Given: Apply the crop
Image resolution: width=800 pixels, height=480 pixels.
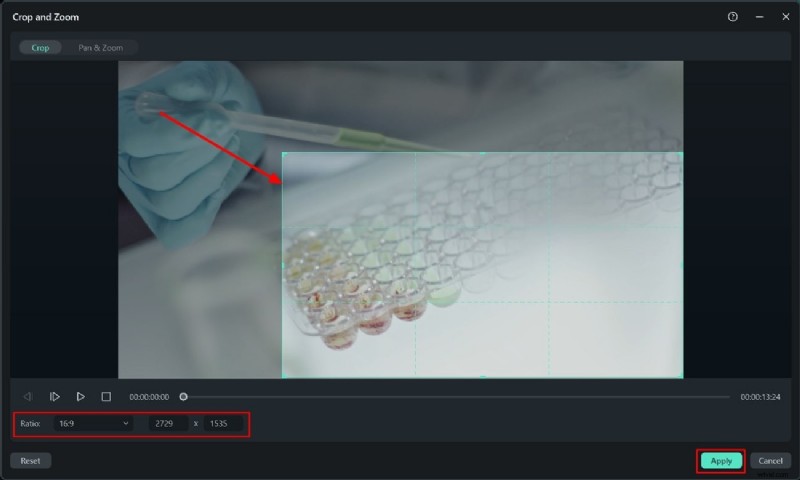Looking at the screenshot, I should [x=721, y=461].
